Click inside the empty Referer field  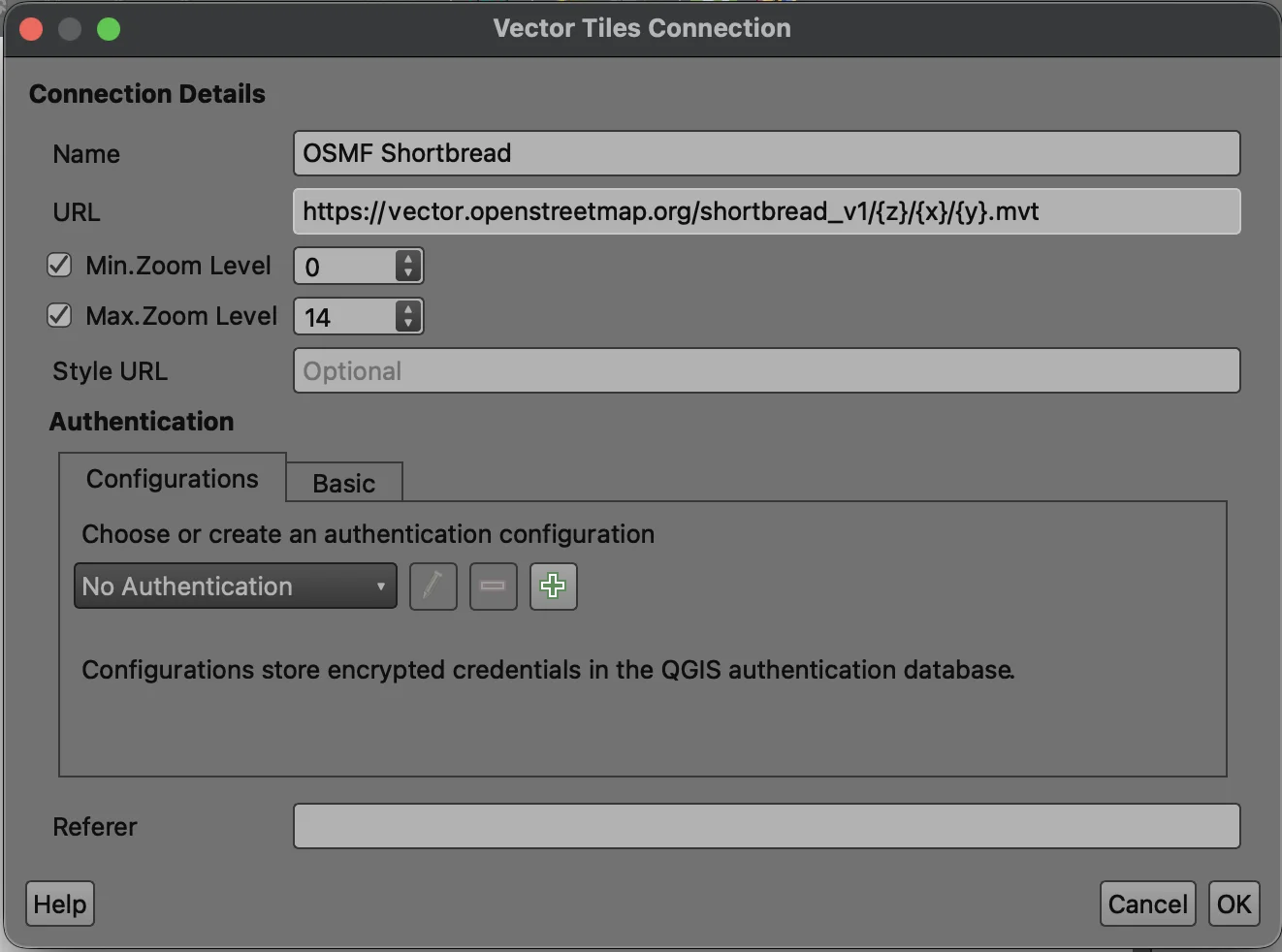[766, 826]
